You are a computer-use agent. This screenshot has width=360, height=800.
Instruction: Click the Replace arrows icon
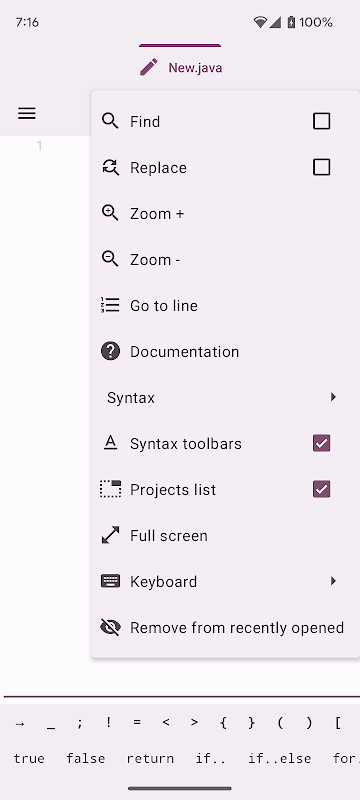coord(110,167)
